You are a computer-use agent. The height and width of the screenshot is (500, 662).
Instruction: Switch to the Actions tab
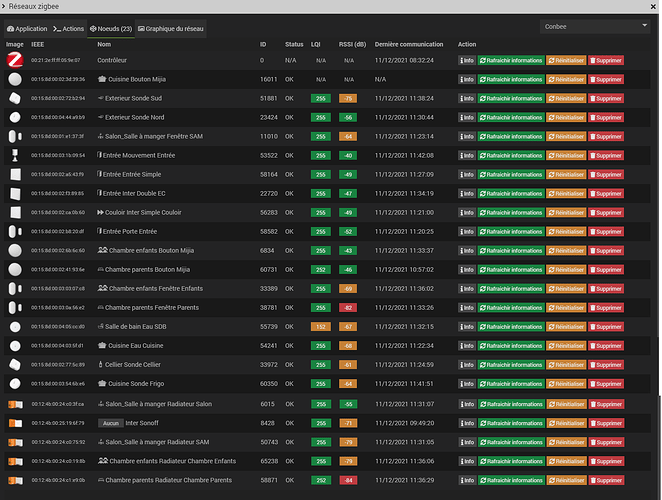68,29
